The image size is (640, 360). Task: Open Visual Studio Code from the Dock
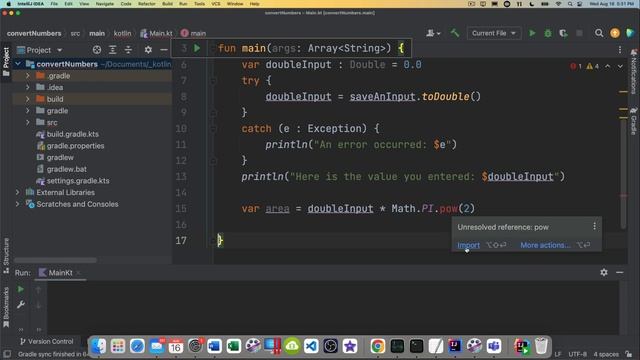(x=311, y=346)
